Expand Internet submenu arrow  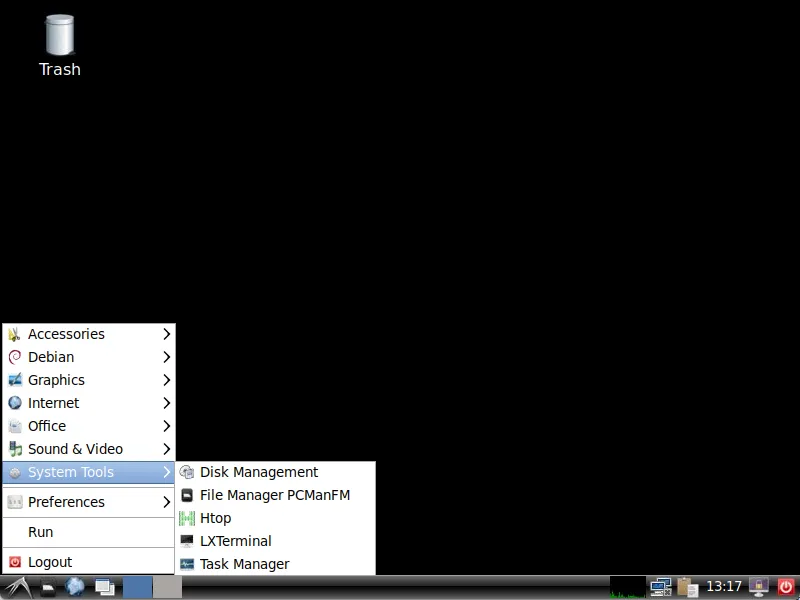166,403
